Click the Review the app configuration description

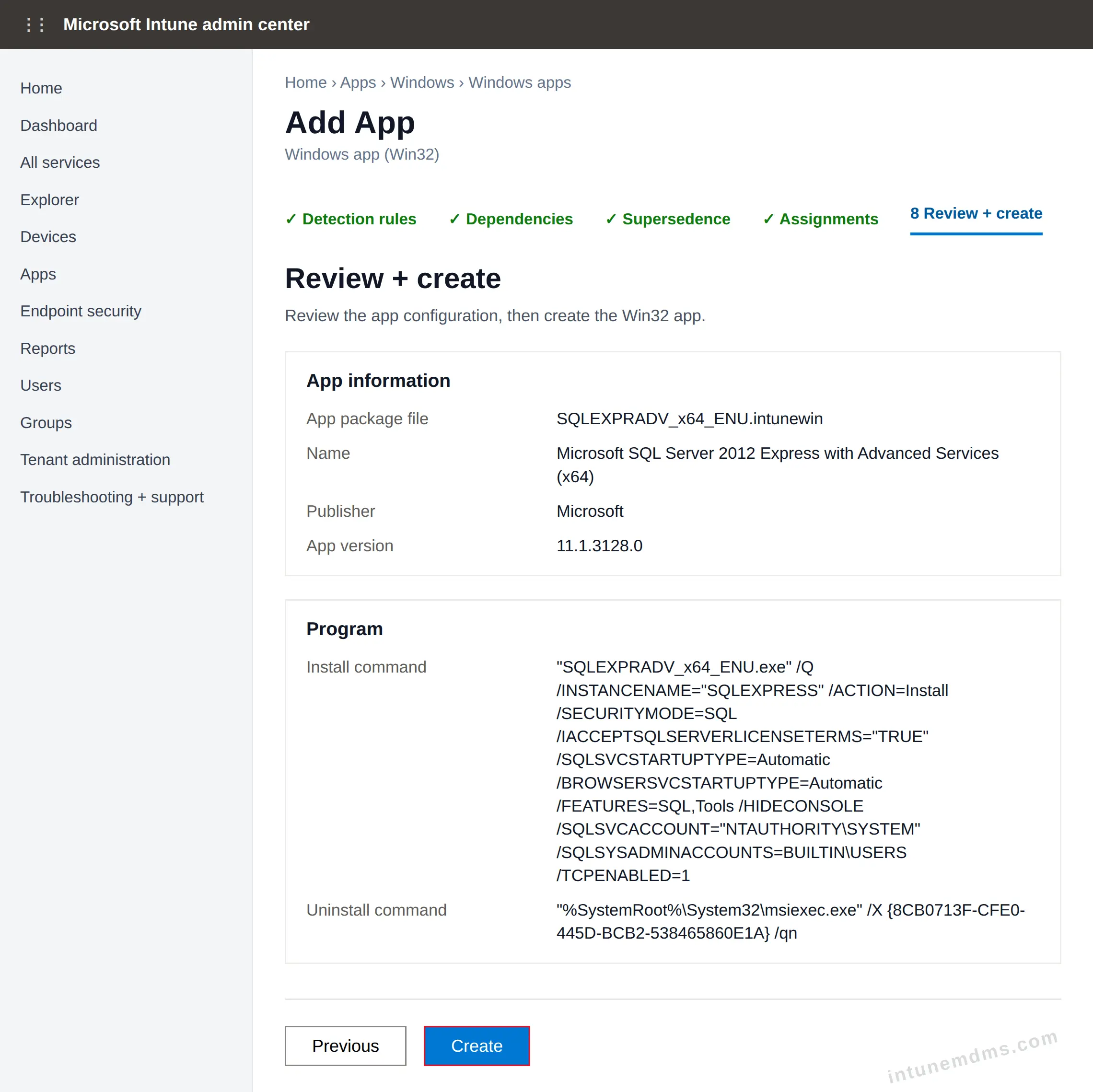(x=496, y=316)
